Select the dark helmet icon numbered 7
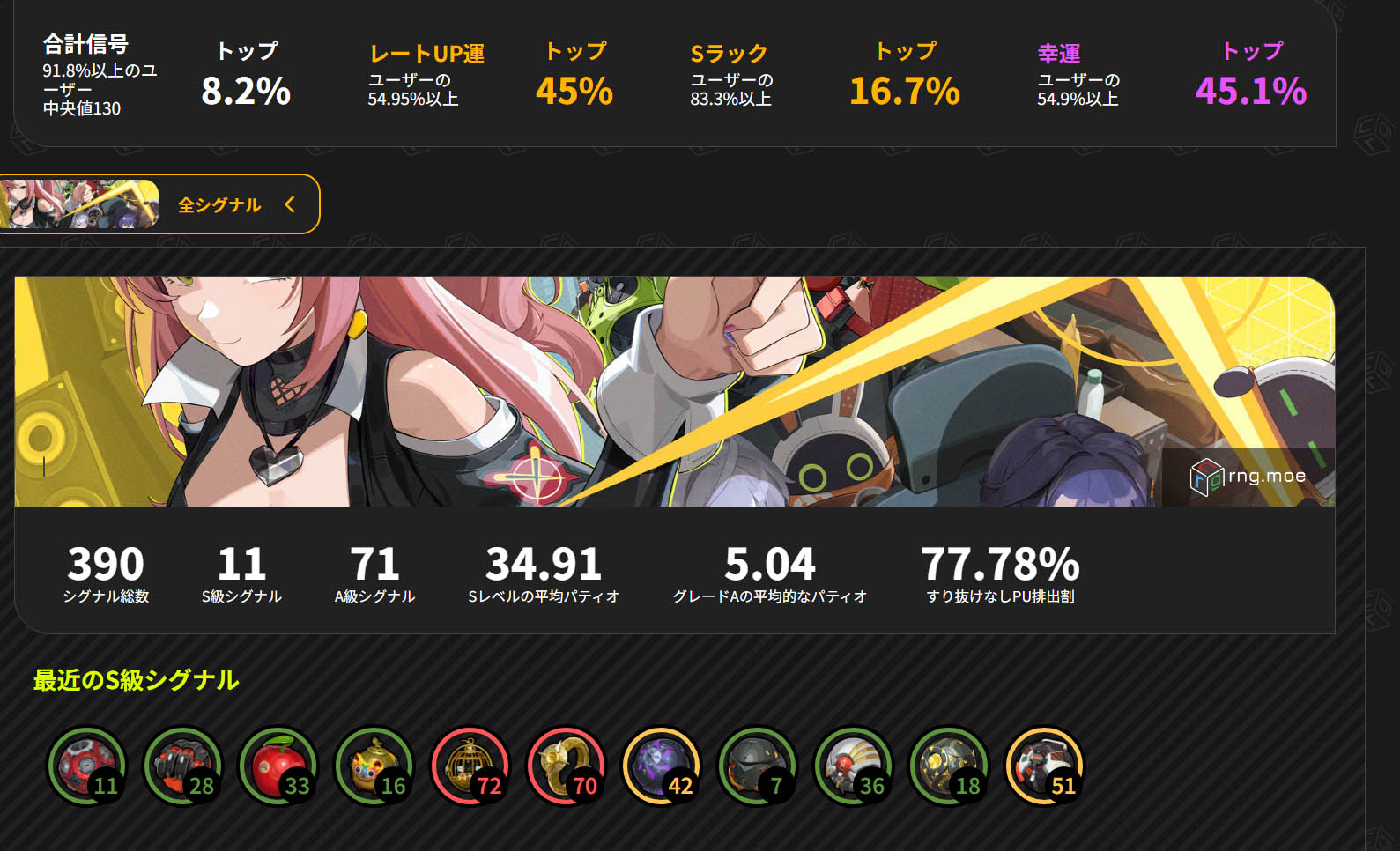The image size is (1400, 851). pos(758,766)
